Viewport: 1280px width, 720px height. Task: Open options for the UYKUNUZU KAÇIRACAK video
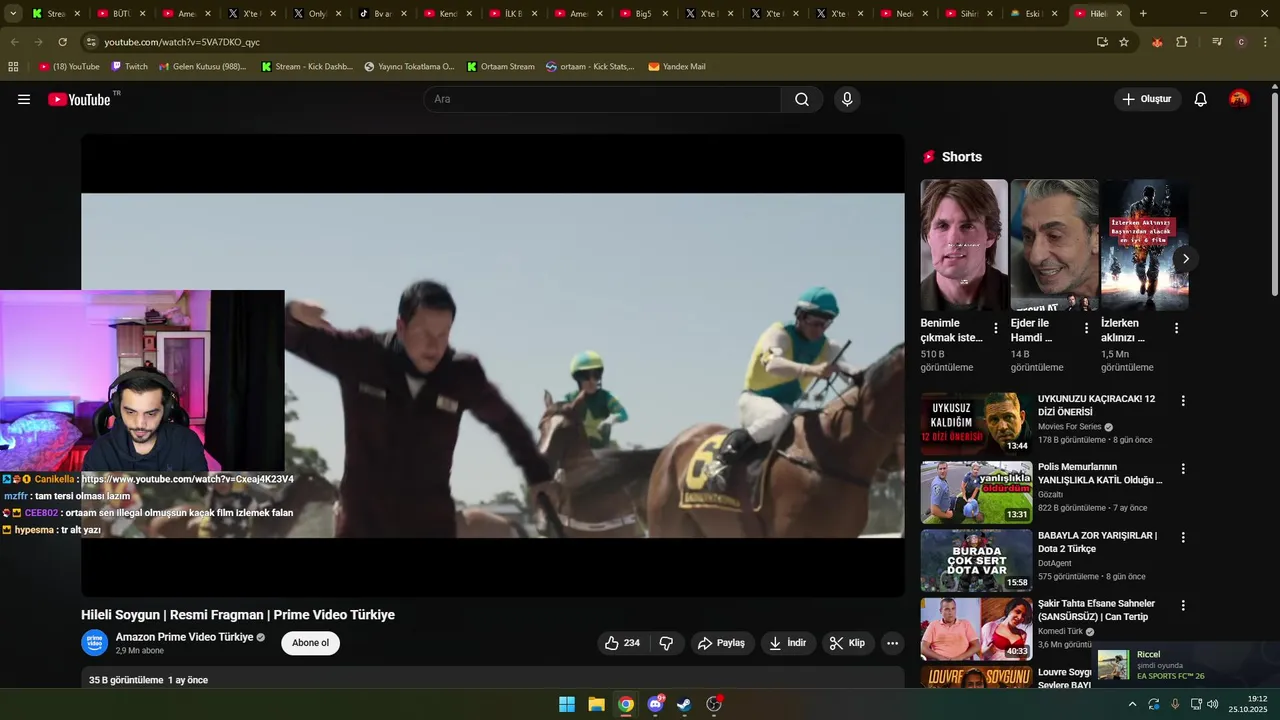(x=1183, y=400)
